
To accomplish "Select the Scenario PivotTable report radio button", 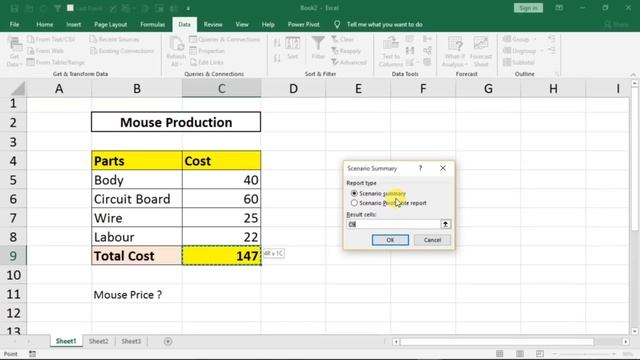I will (x=354, y=203).
